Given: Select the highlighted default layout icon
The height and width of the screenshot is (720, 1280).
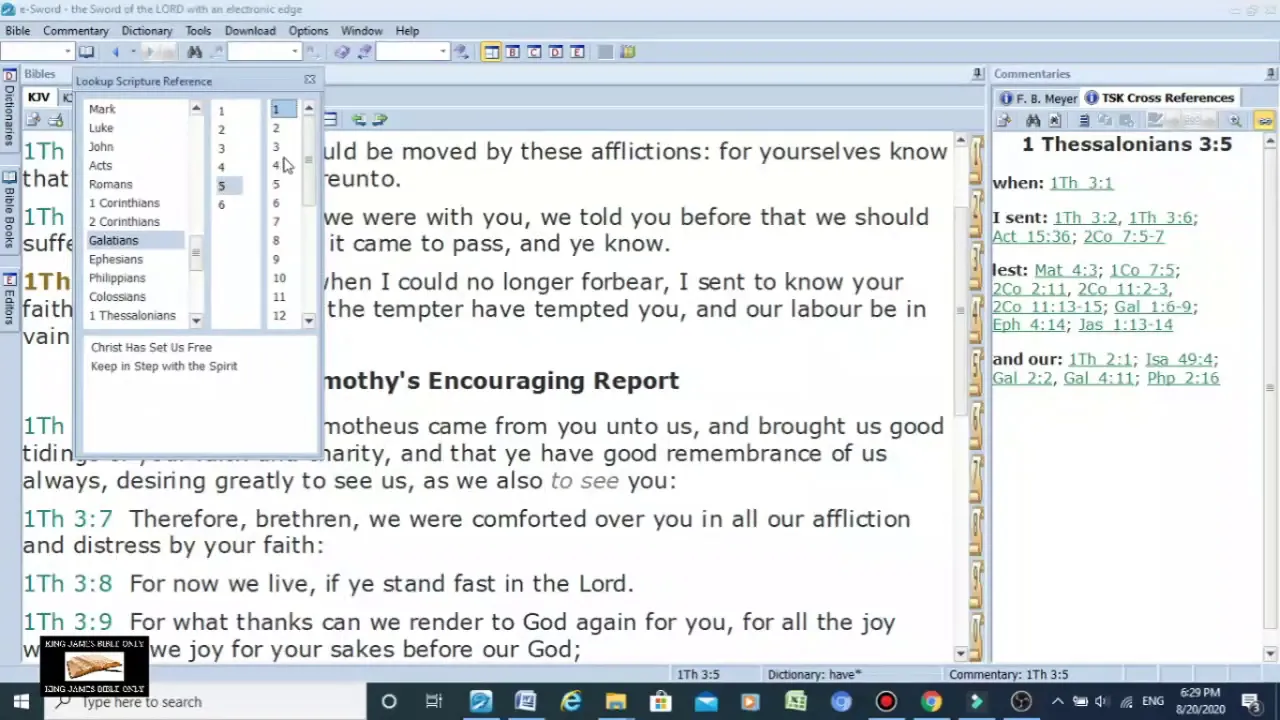Looking at the screenshot, I should pyautogui.click(x=491, y=52).
